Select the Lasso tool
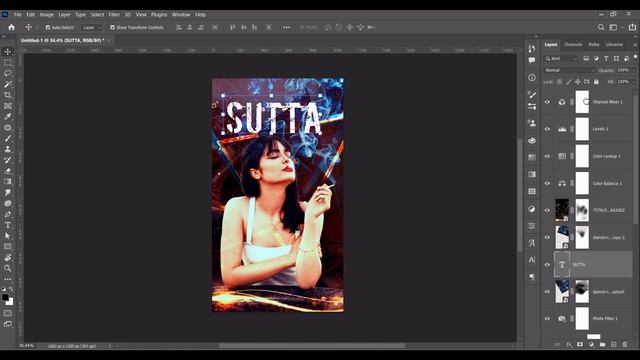Viewport: 640px width, 360px height. coord(8,73)
